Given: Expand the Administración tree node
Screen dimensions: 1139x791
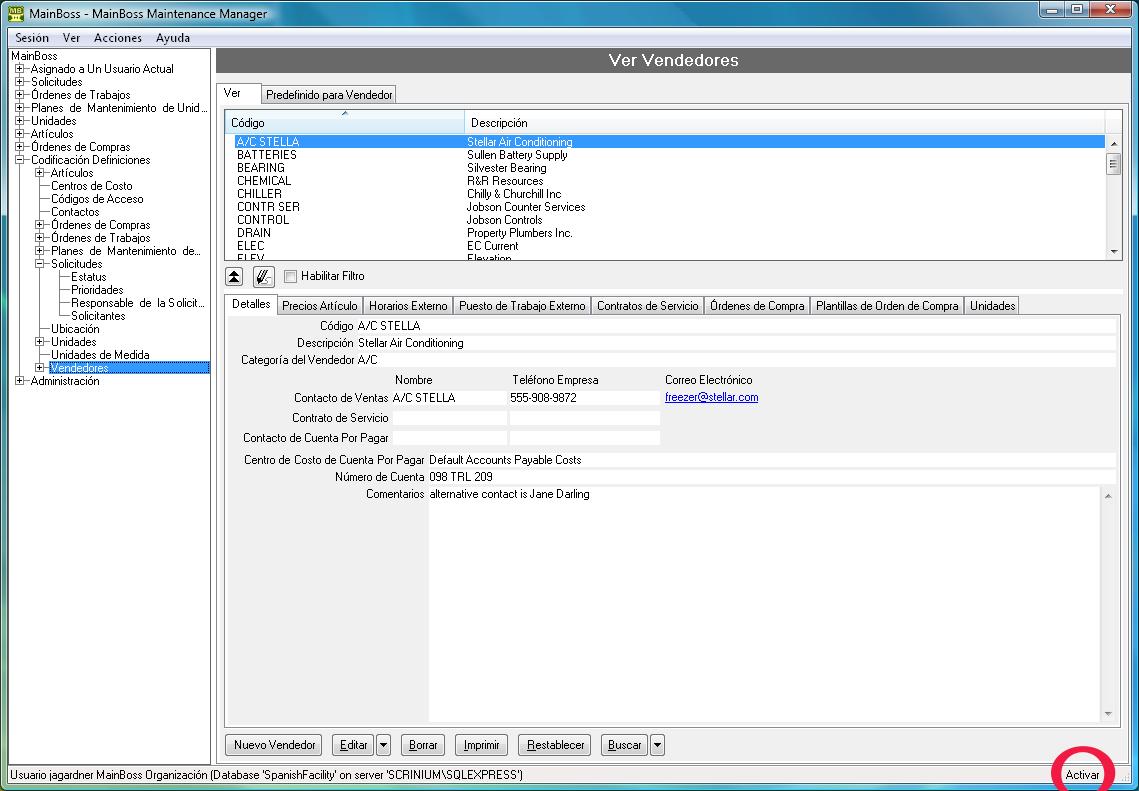Looking at the screenshot, I should (x=20, y=381).
